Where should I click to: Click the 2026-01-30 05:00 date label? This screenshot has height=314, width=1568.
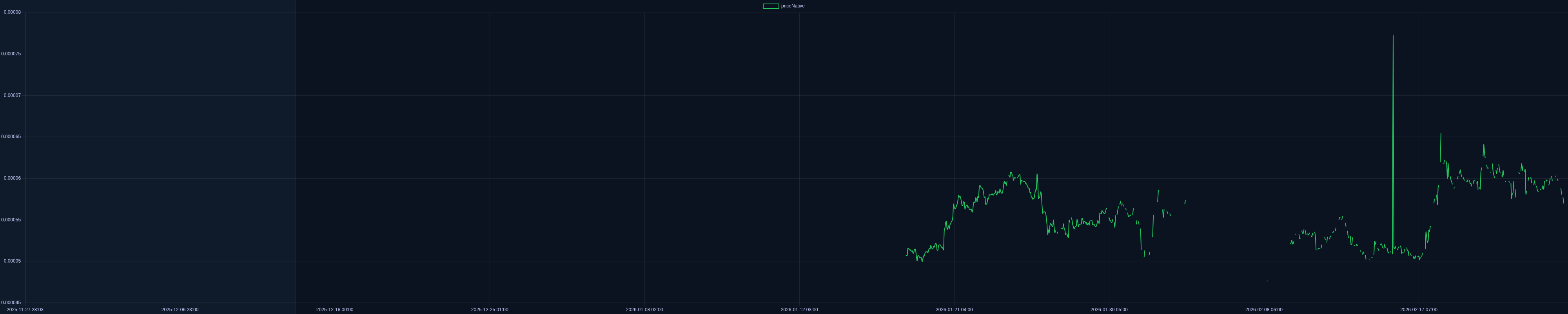(x=1109, y=310)
